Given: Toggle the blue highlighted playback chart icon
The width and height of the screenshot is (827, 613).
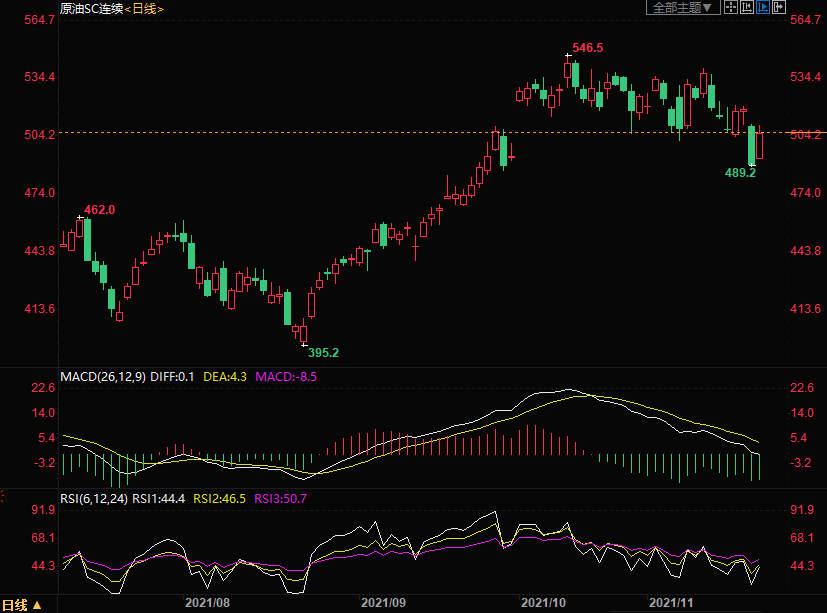Looking at the screenshot, I should (762, 8).
